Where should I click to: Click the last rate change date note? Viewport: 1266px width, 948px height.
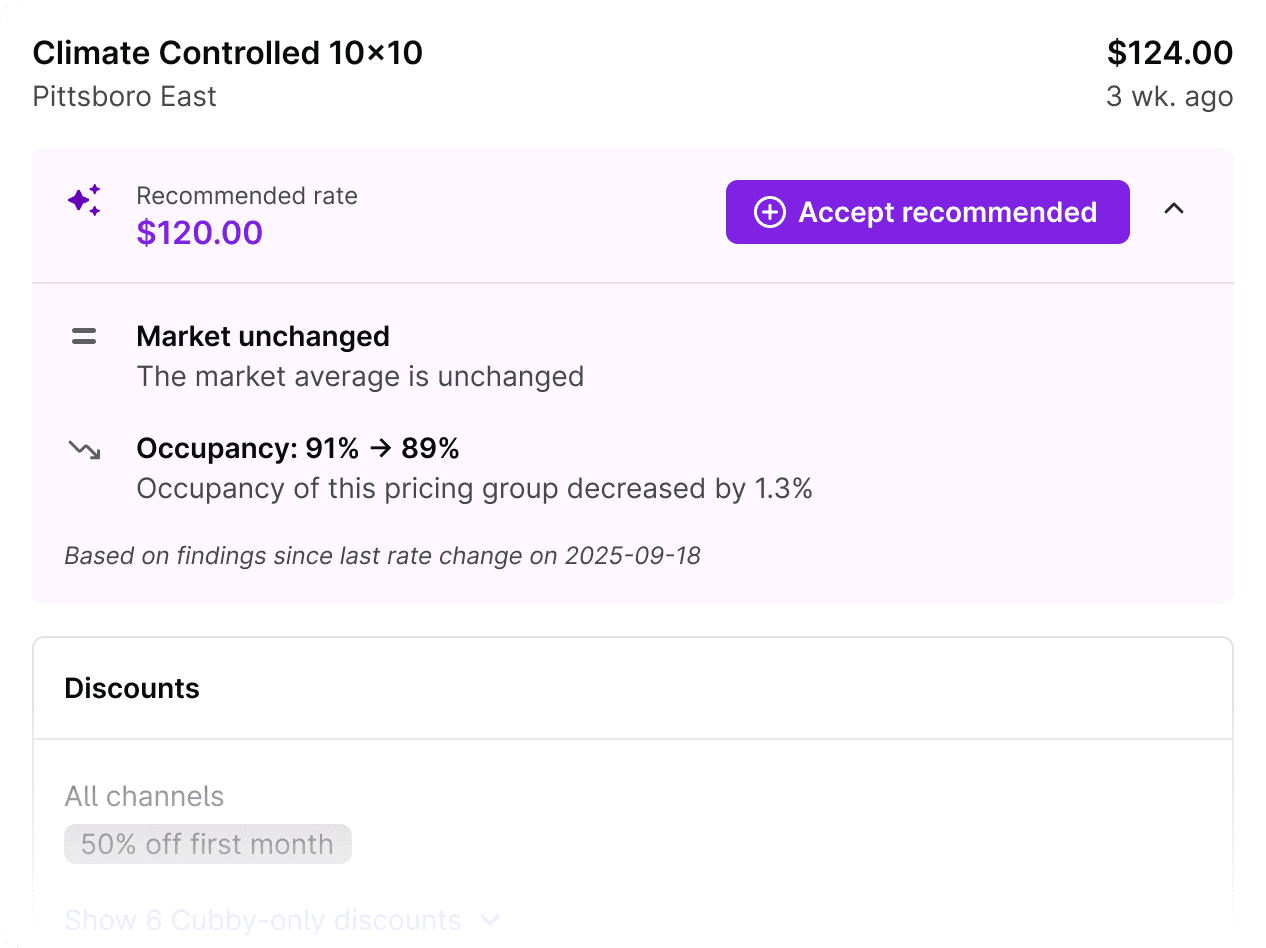pos(382,556)
